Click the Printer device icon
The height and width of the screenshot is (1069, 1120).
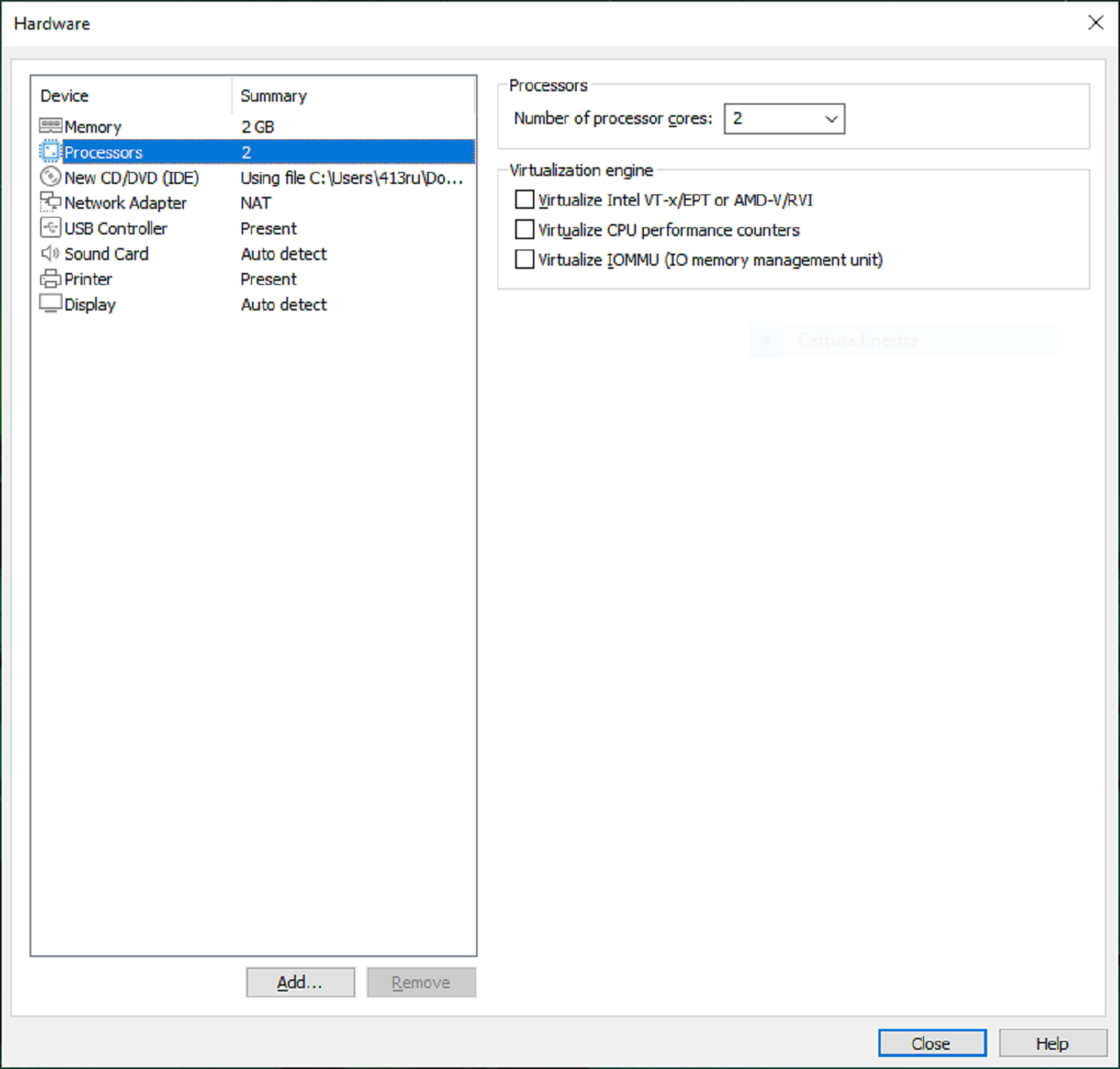click(x=50, y=278)
